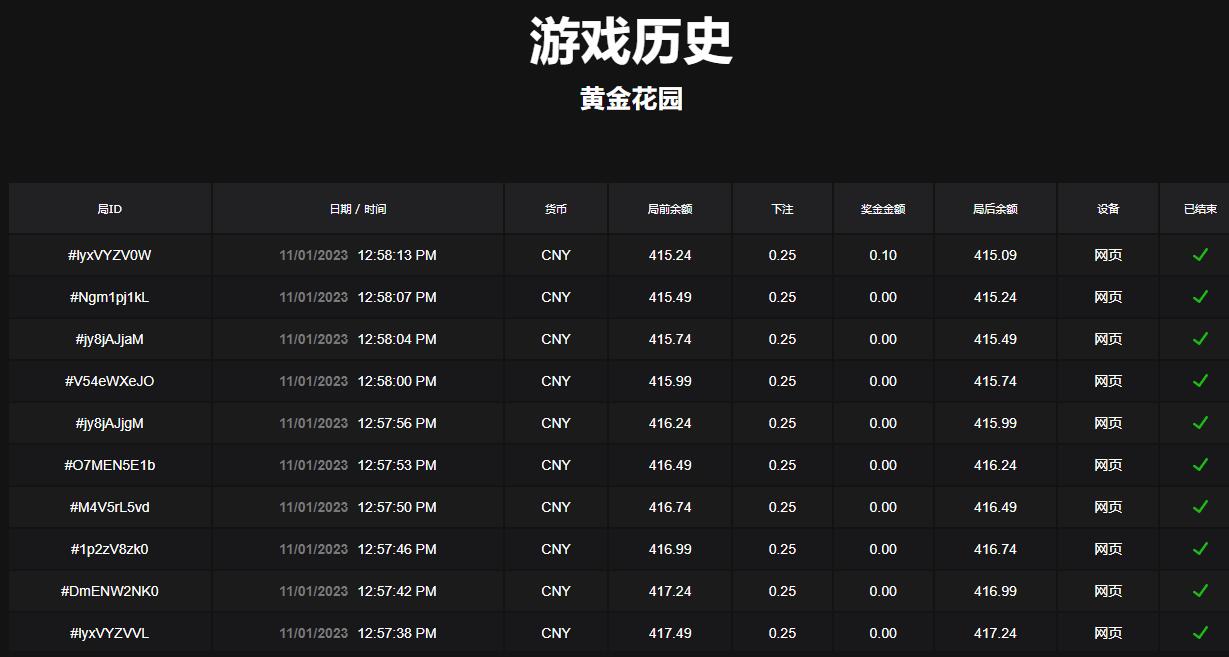Click the 415.74 starting balance value
This screenshot has height=657, width=1229.
pyautogui.click(x=670, y=339)
